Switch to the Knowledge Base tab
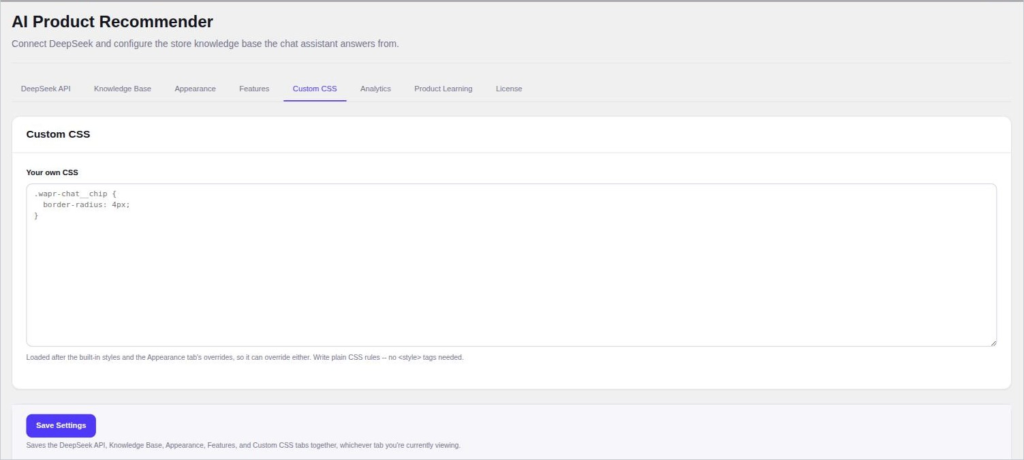 [122, 89]
